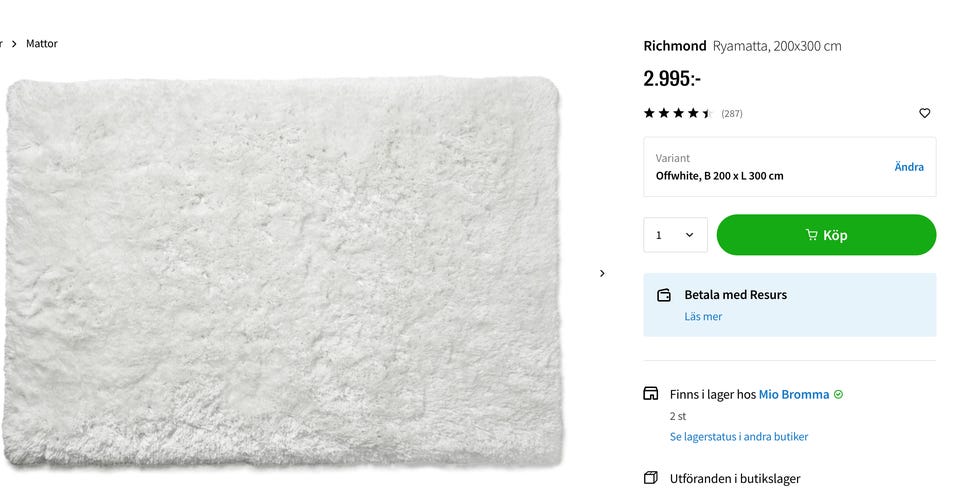Click the star rating row
Viewport: 960px width, 491px height.
click(678, 113)
